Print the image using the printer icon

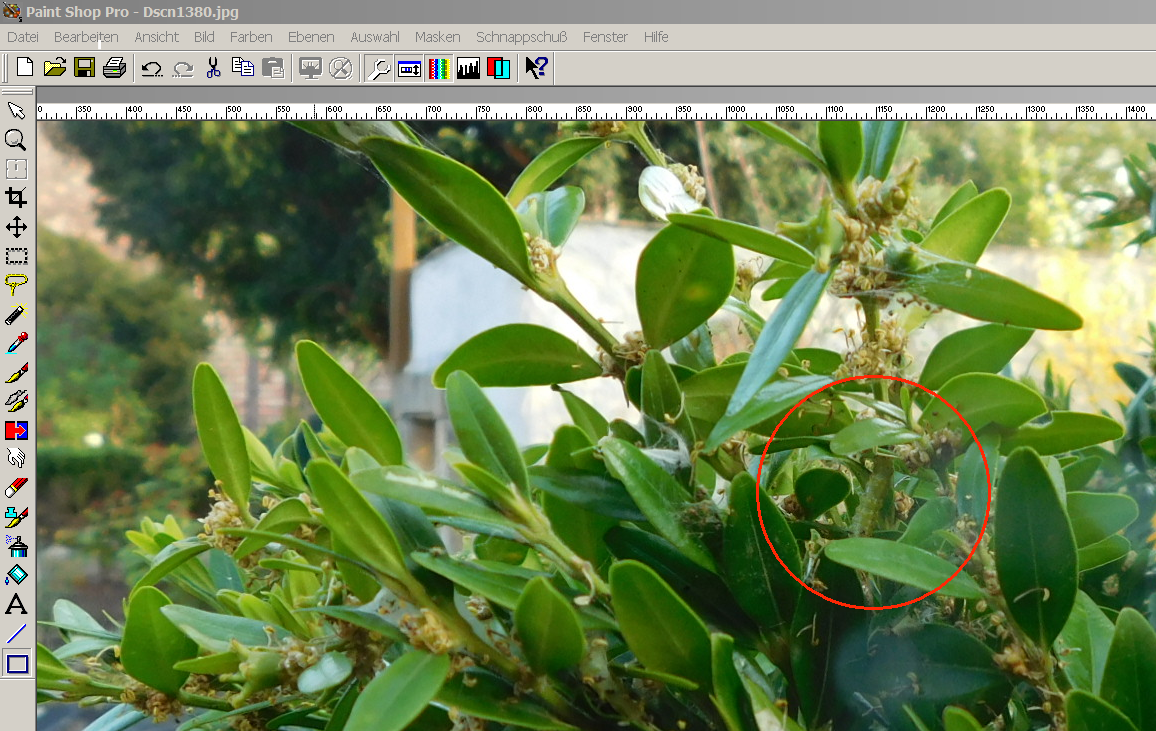114,69
